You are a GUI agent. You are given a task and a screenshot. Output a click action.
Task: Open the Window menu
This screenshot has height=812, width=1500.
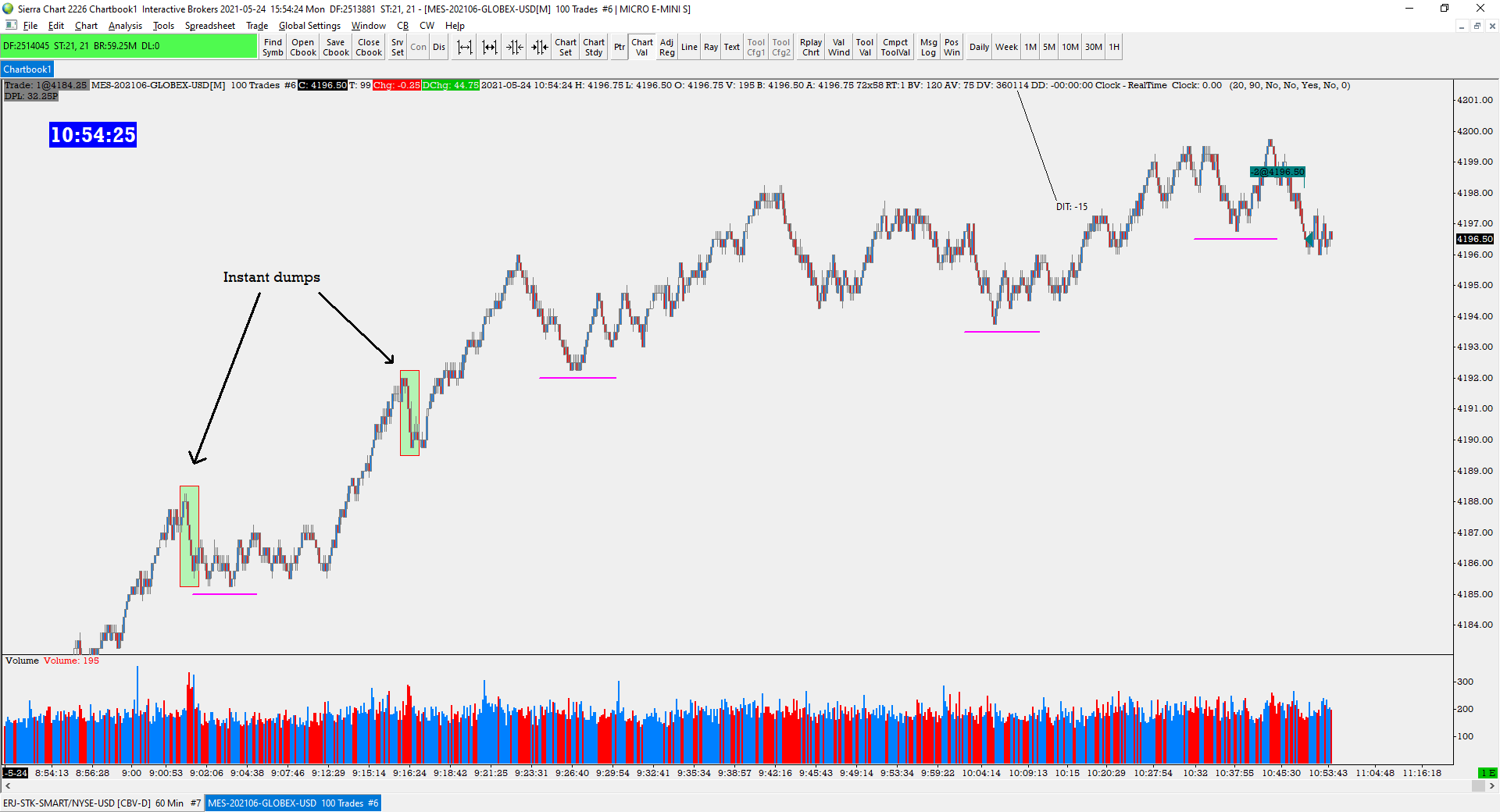coord(369,26)
